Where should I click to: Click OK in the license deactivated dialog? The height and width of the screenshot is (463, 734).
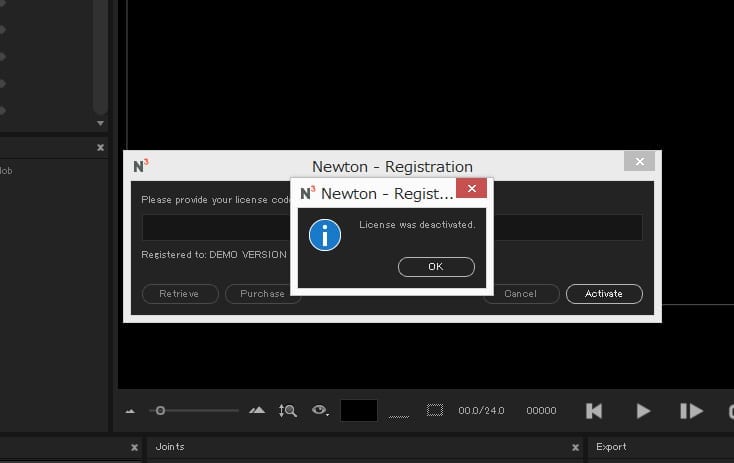point(436,267)
